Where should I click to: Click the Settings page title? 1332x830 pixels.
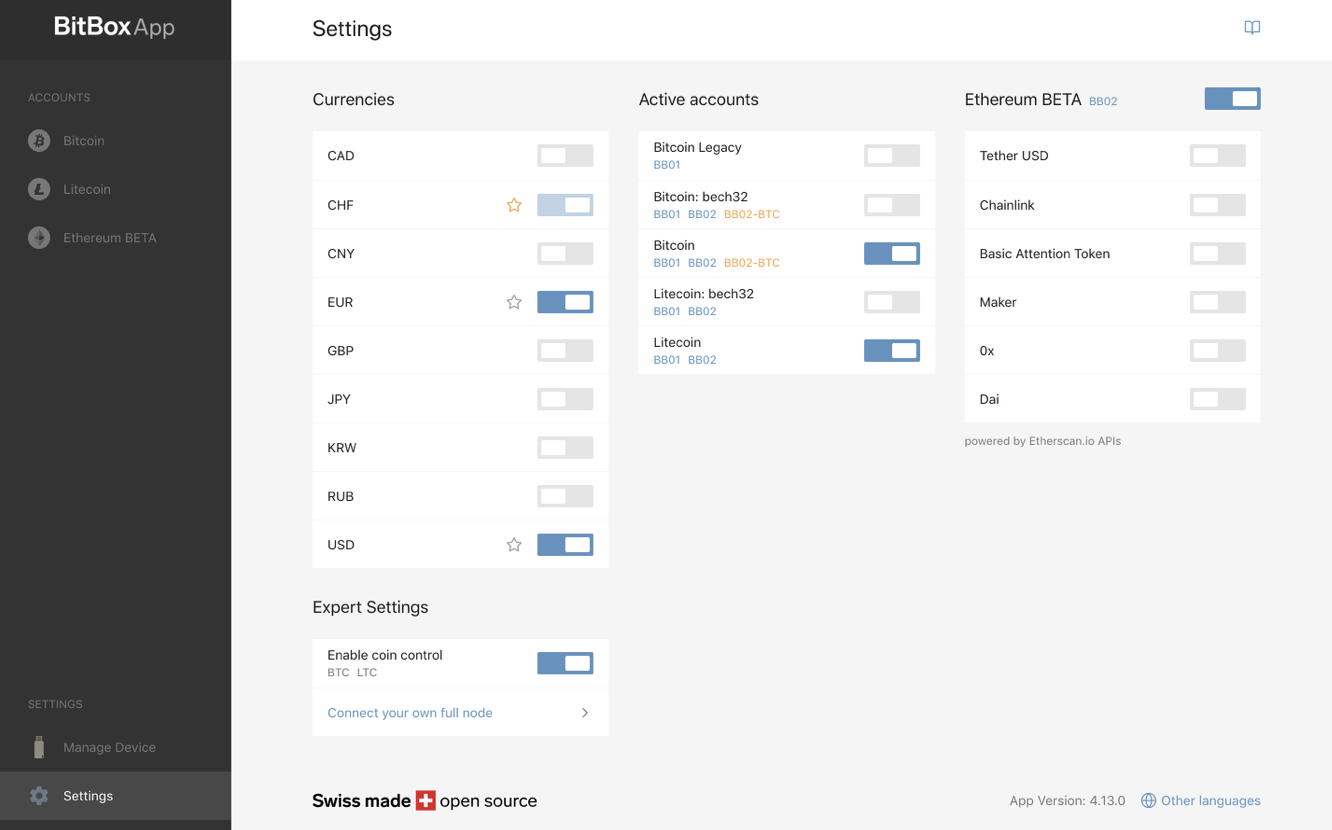tap(352, 29)
